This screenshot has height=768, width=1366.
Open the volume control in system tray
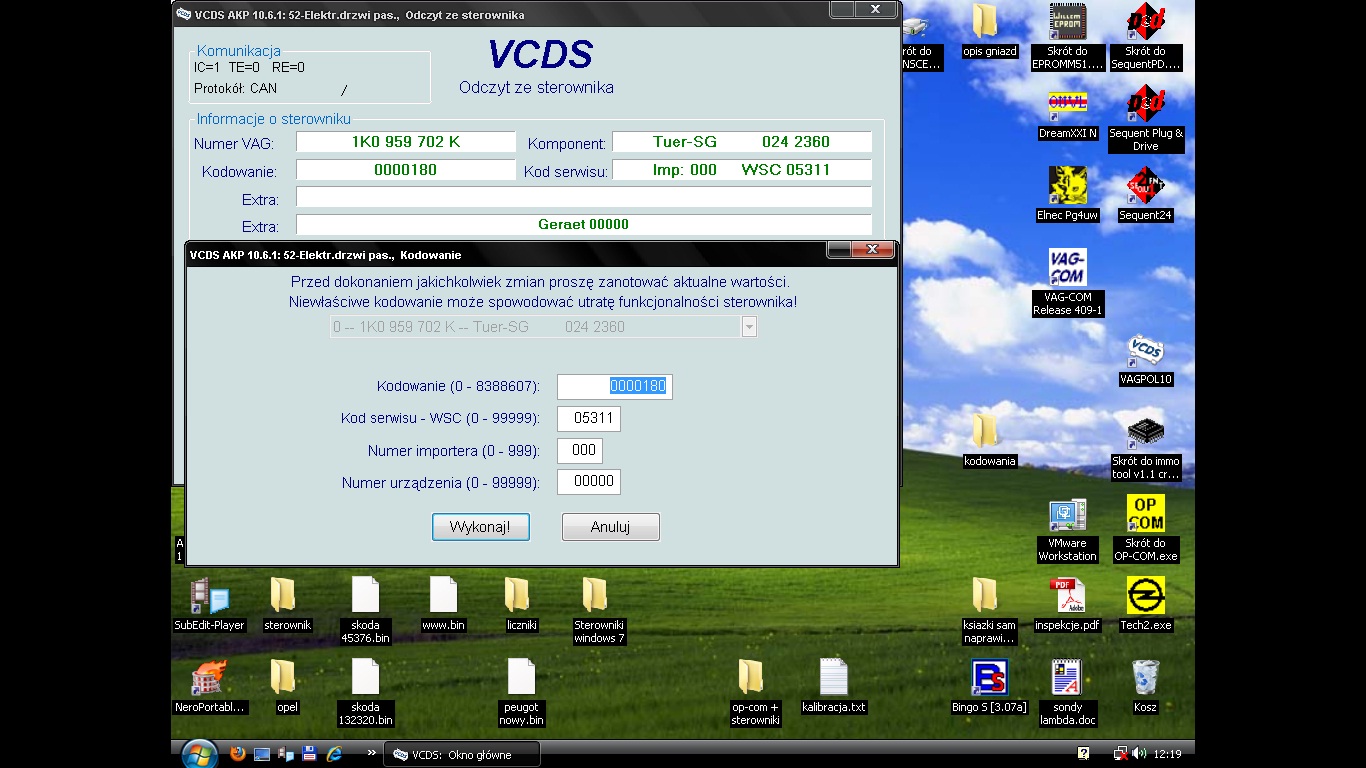tap(1139, 753)
